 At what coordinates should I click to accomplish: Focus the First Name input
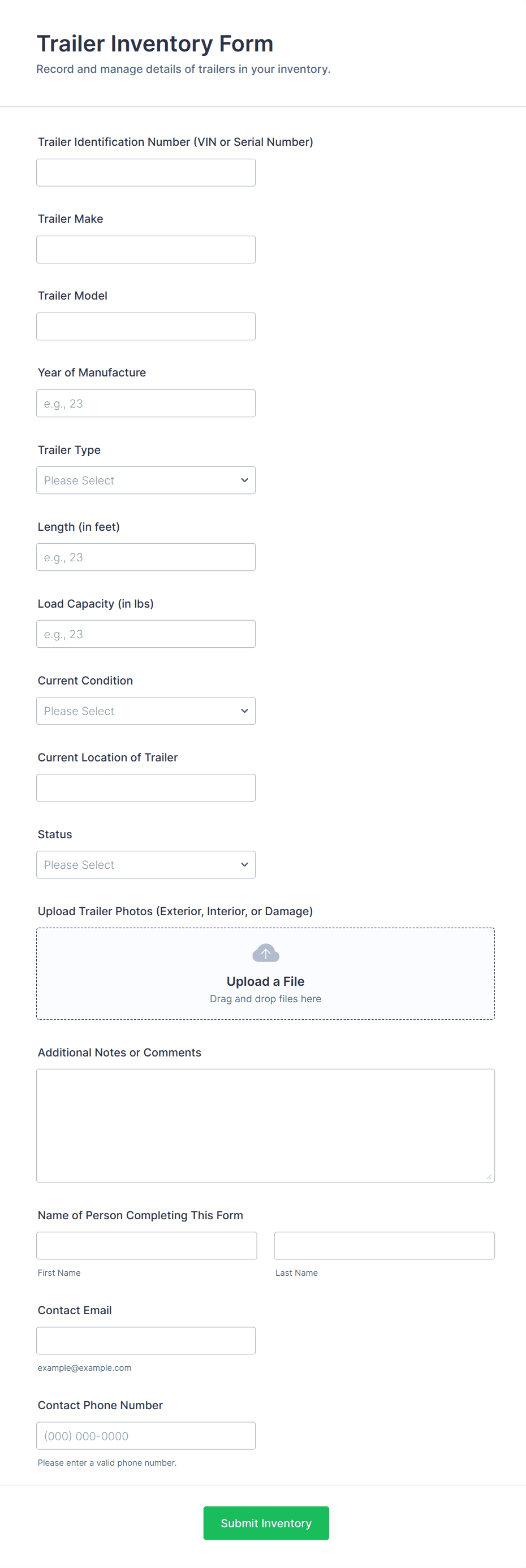pyautogui.click(x=146, y=1245)
